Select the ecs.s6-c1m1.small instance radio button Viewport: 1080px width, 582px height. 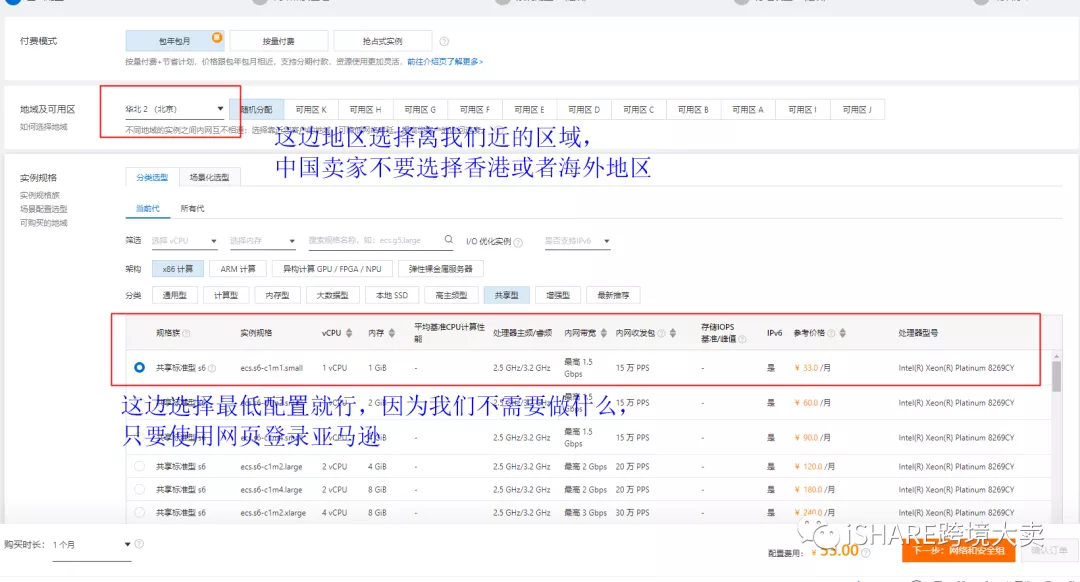pos(140,367)
